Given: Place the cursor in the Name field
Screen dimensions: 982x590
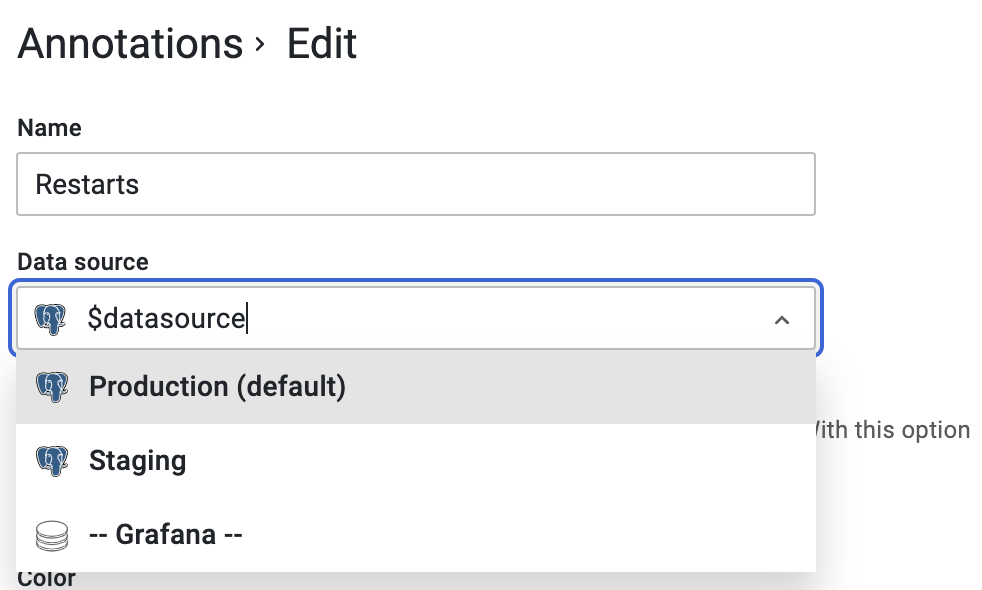Looking at the screenshot, I should pyautogui.click(x=400, y=183).
